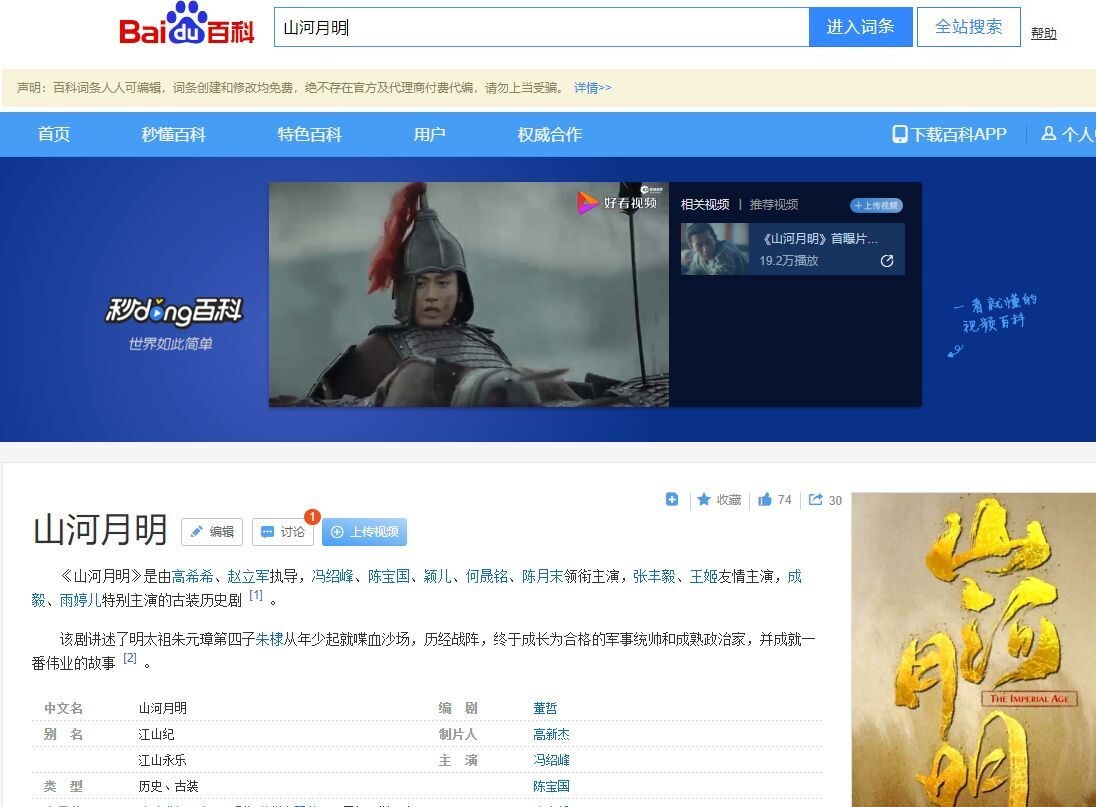Click the 山河月明 poster image
1096x807 pixels.
(974, 650)
